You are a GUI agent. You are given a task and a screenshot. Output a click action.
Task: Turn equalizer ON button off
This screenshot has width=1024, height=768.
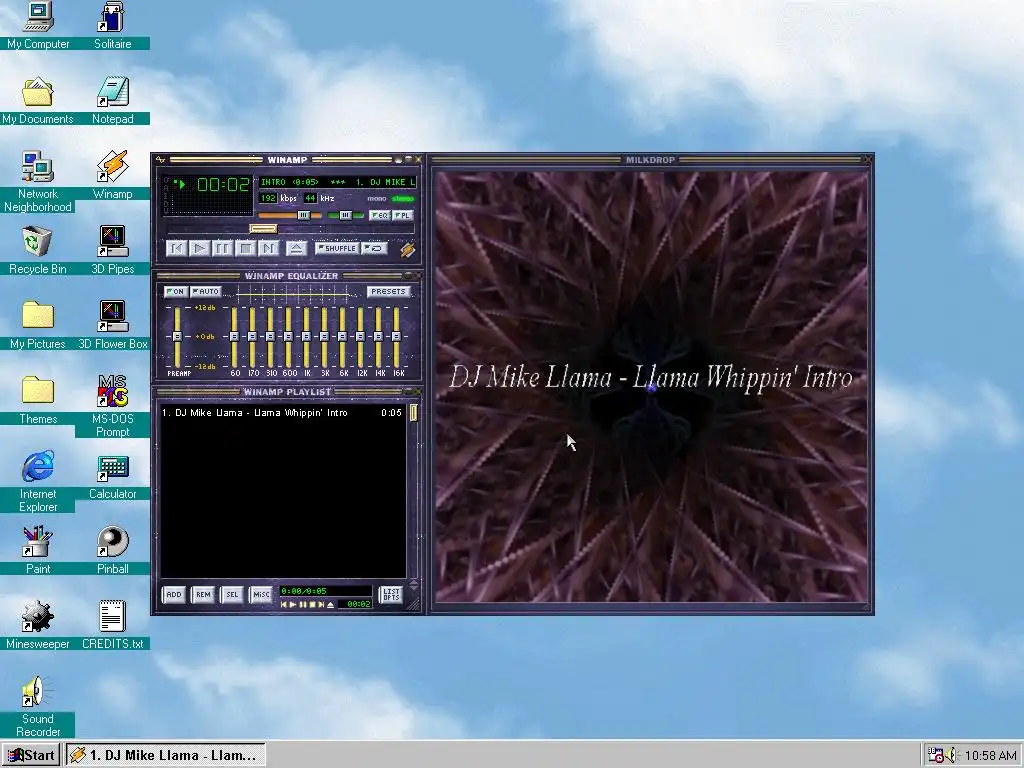click(x=175, y=291)
